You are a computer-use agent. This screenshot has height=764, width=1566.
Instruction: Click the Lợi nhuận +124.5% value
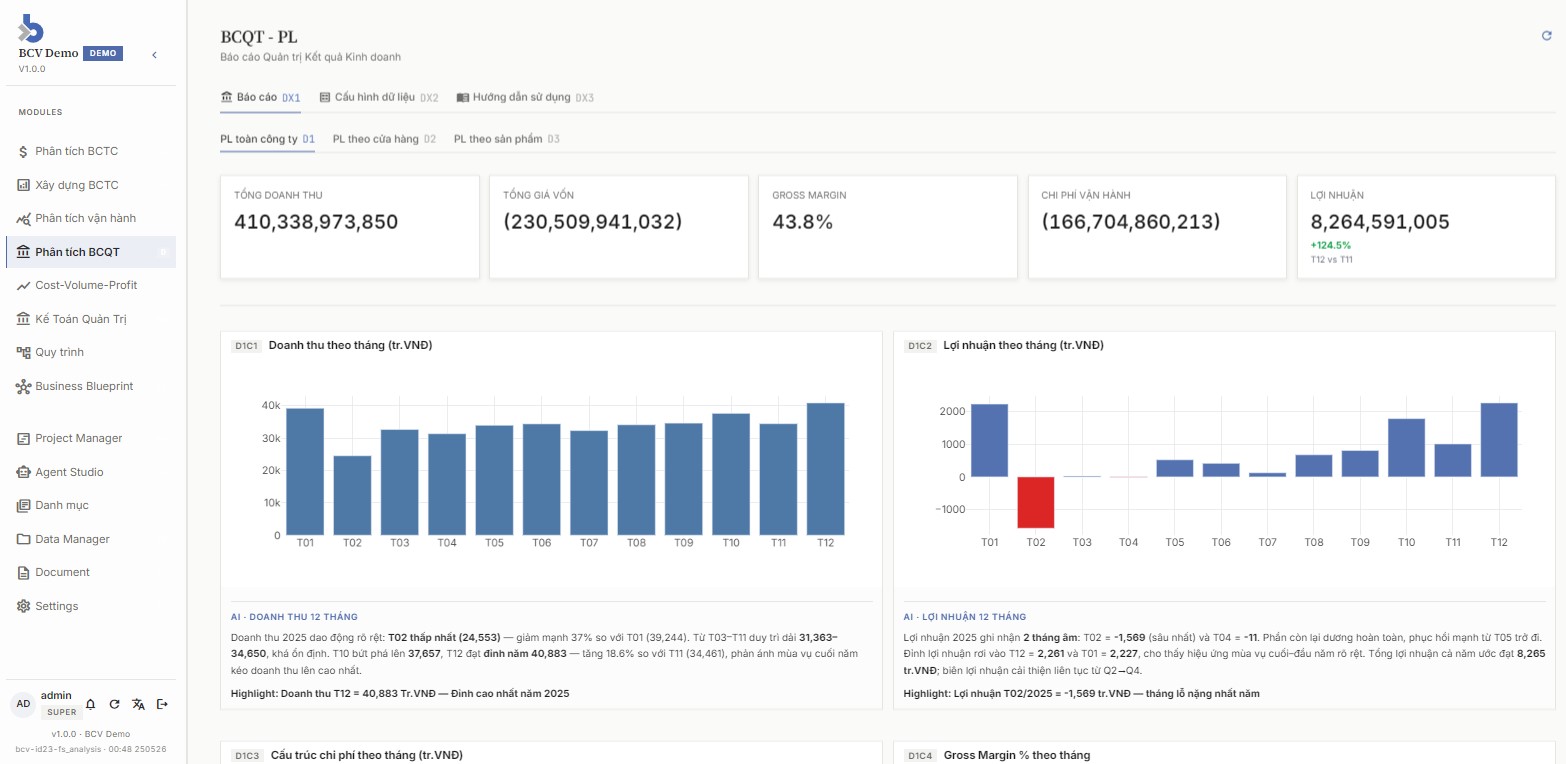tap(1330, 245)
